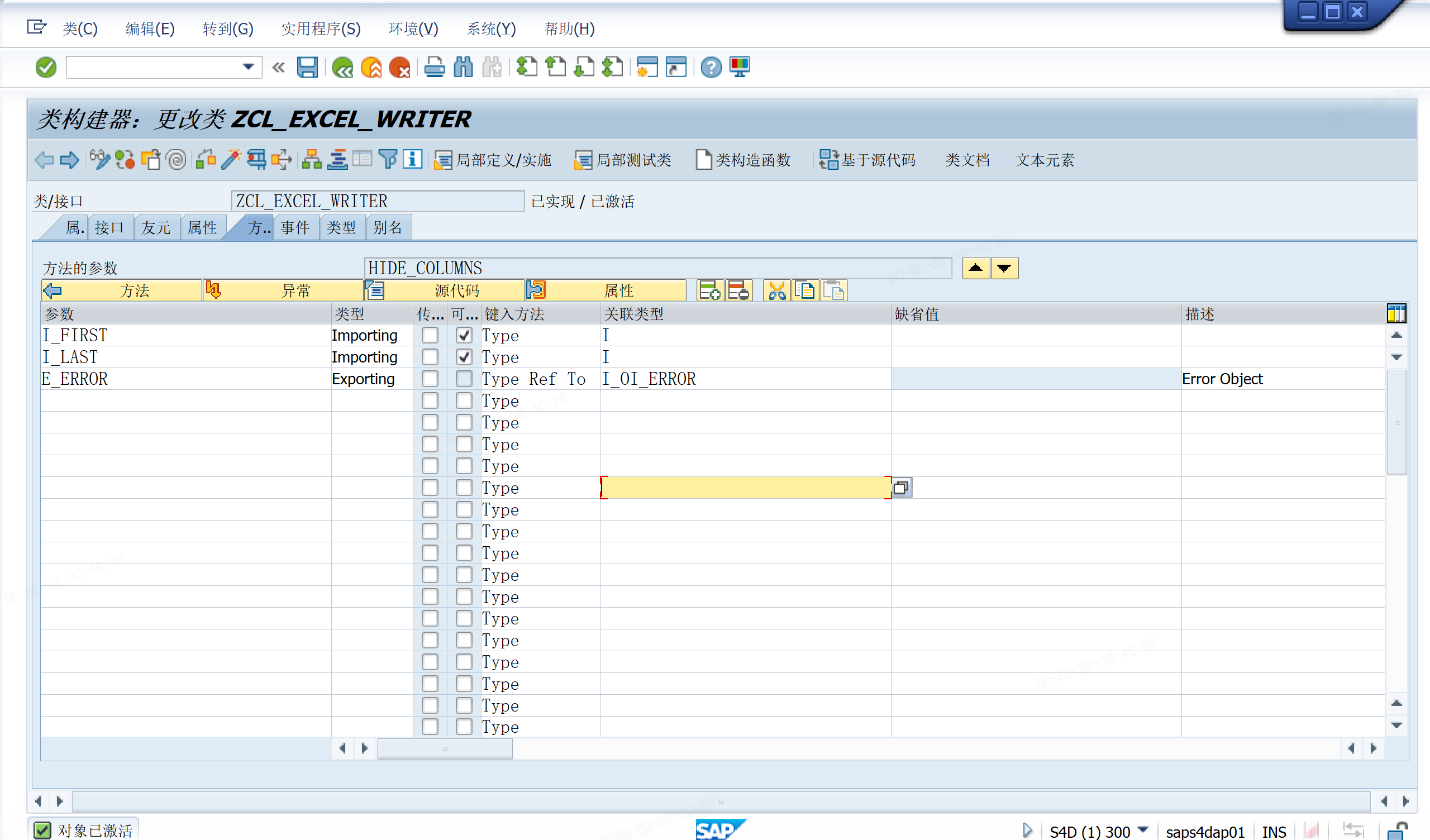This screenshot has width=1430, height=840.
Task: Click the Delete row icon
Action: coord(739,291)
